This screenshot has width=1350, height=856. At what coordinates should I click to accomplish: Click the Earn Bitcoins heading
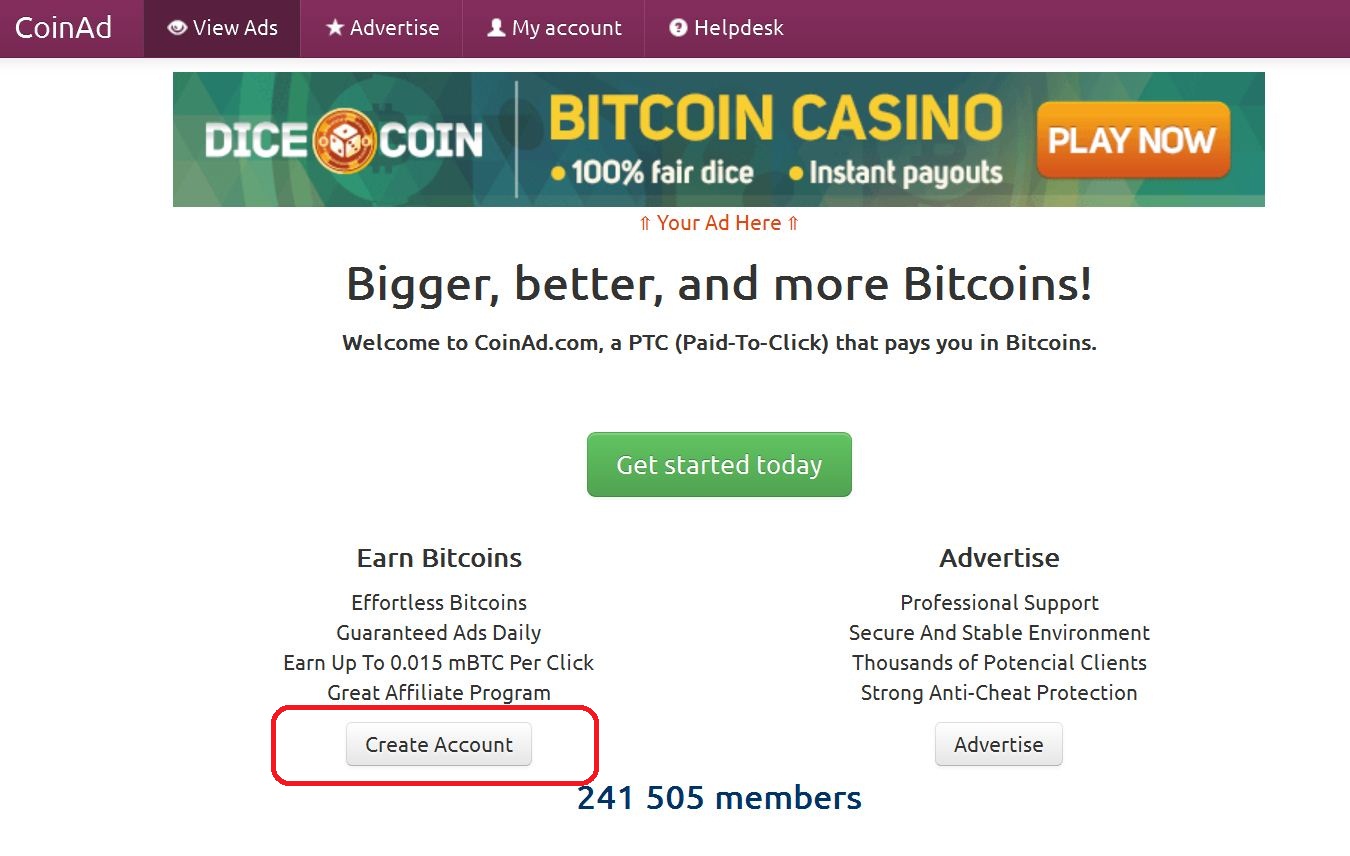439,558
